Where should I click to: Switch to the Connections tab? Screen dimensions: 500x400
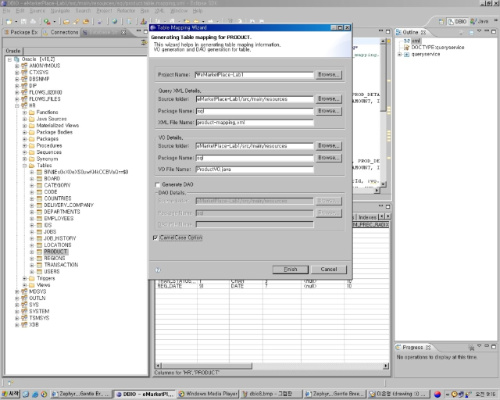click(x=61, y=32)
